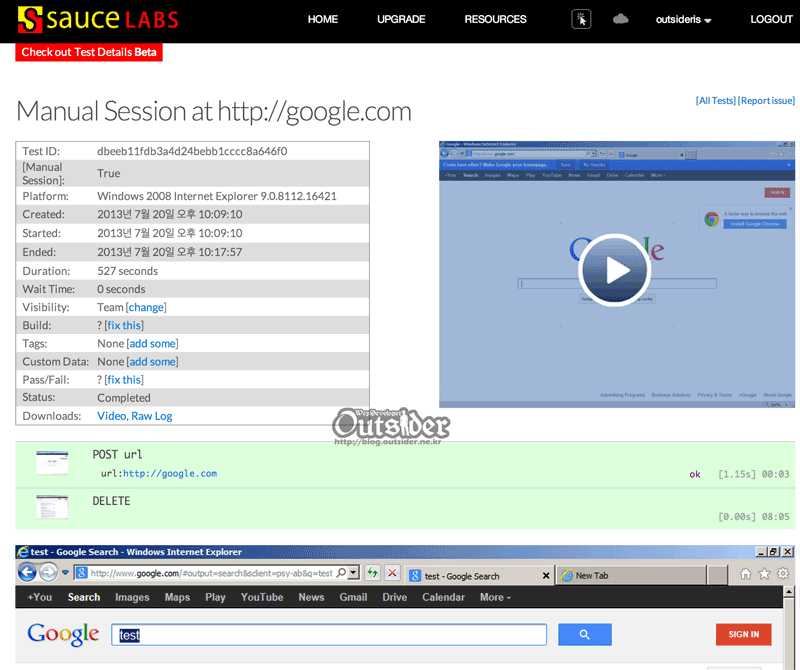Click add some link for Tags

point(152,343)
